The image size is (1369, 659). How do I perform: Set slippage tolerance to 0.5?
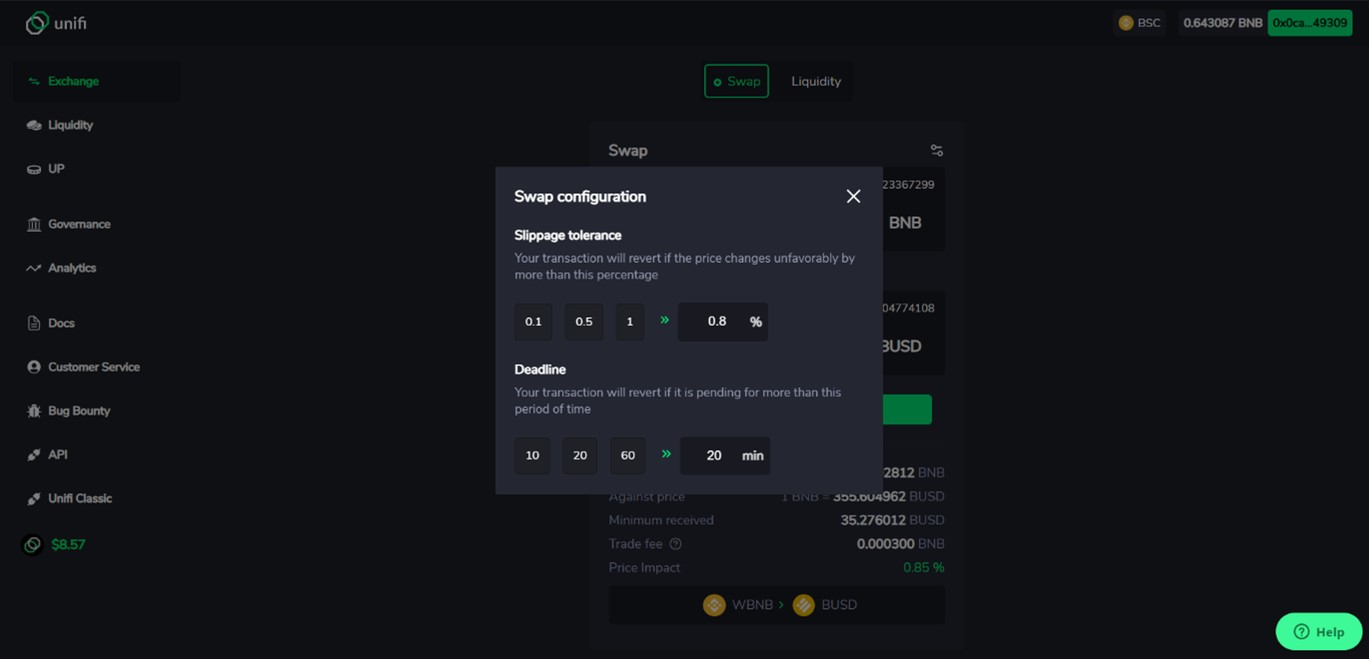click(x=584, y=322)
